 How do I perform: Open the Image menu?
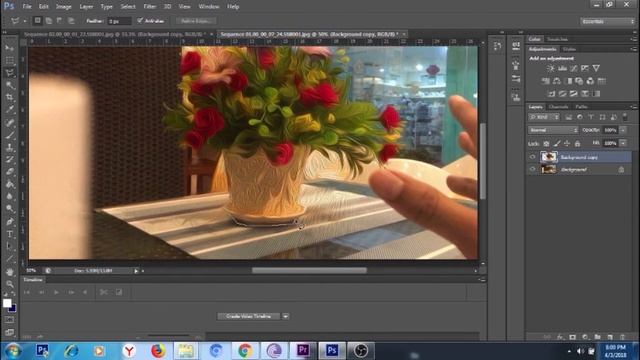click(63, 7)
